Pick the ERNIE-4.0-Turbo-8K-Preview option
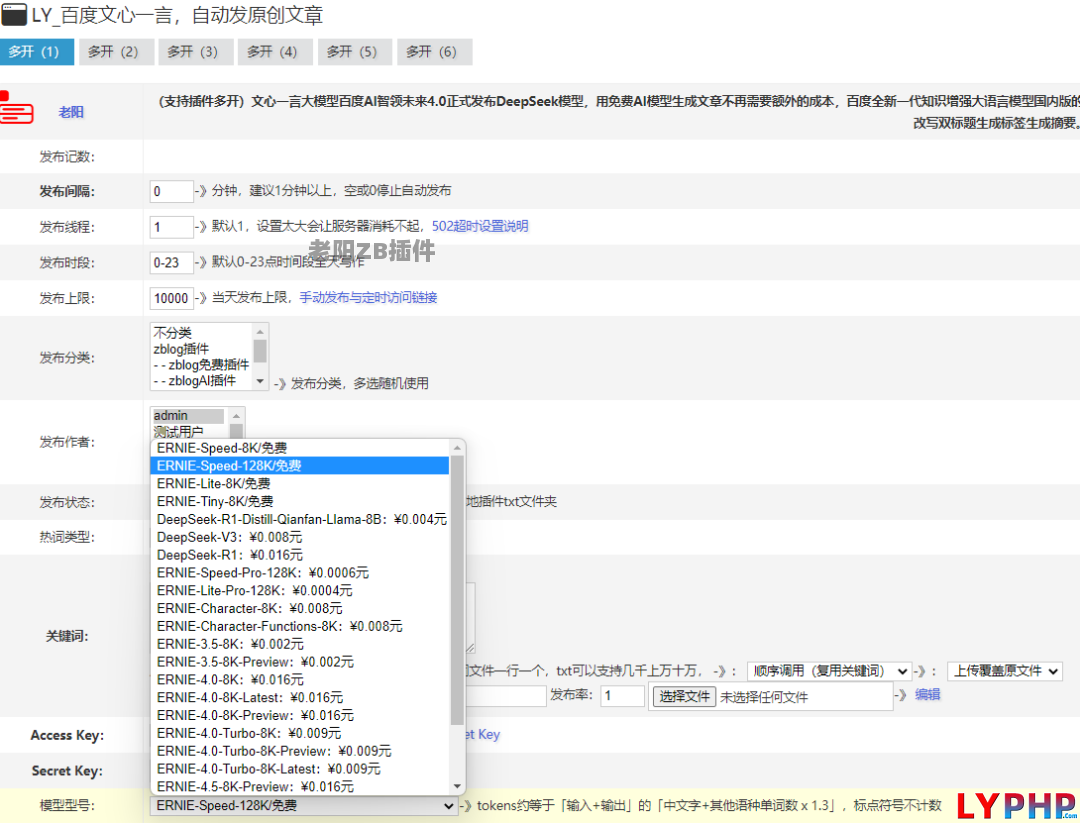 point(300,751)
